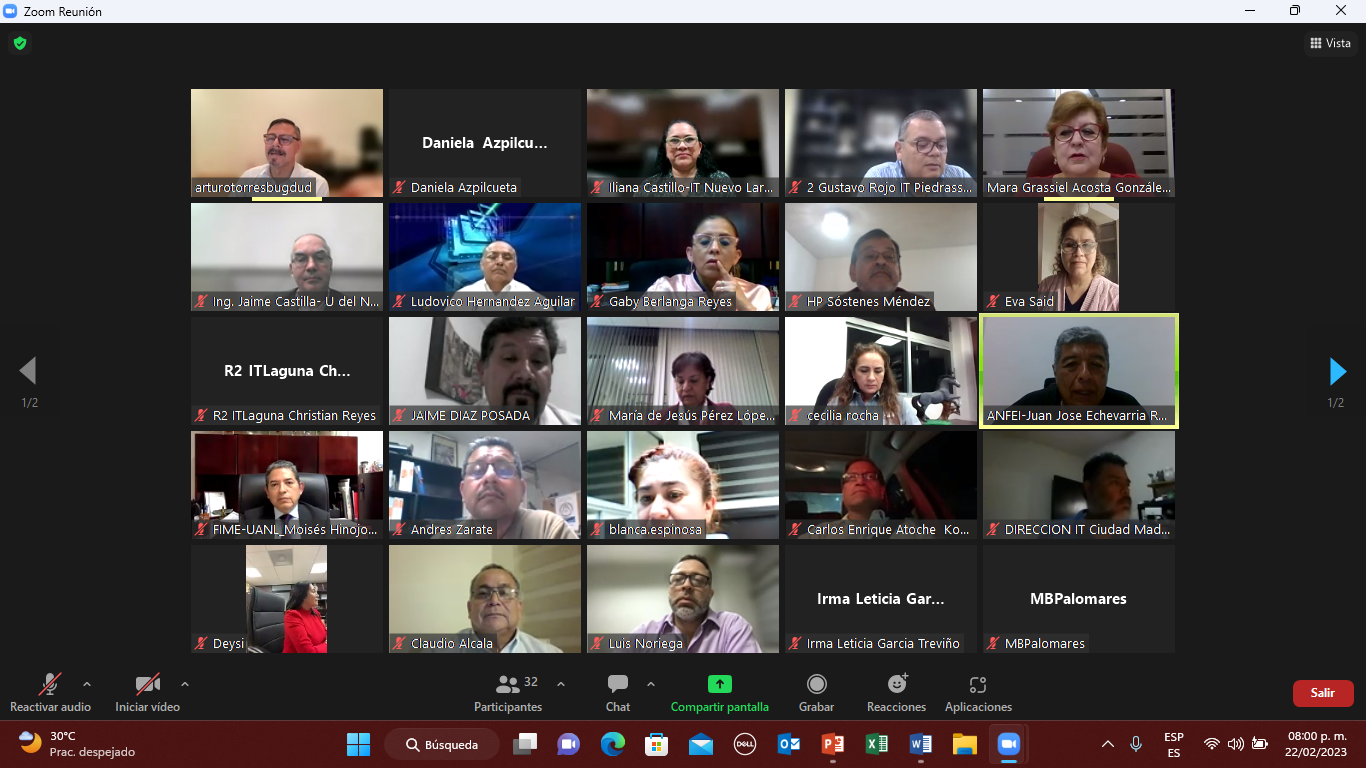Screen dimensions: 1366x768
Task: Show hidden system tray icons
Action: (x=1108, y=744)
